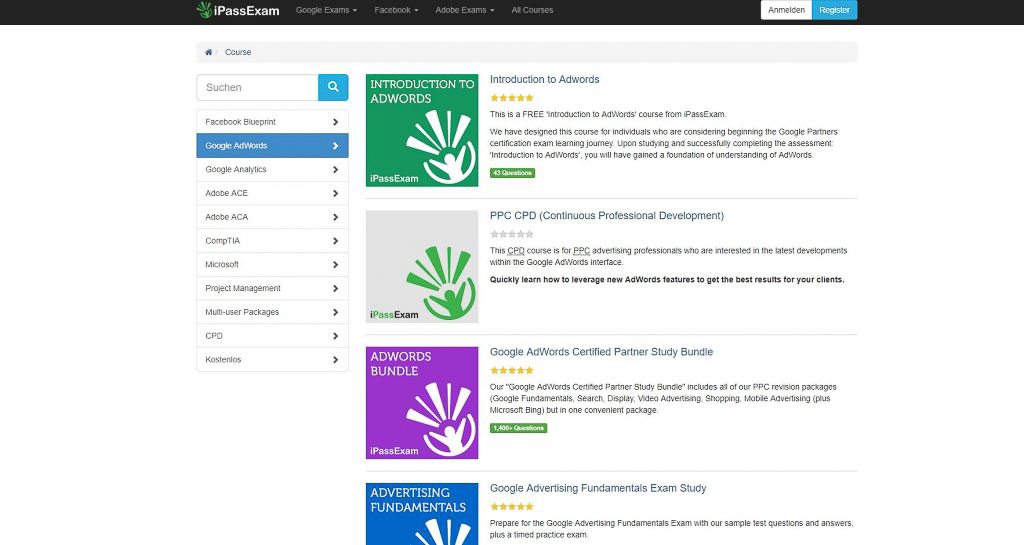
Task: Focus the Suchen search field
Action: 257,87
